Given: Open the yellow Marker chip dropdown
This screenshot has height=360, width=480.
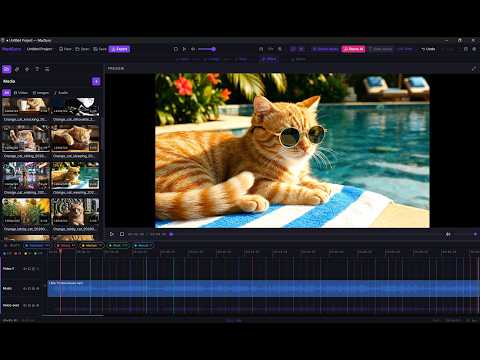Looking at the screenshot, I should click(x=92, y=245).
